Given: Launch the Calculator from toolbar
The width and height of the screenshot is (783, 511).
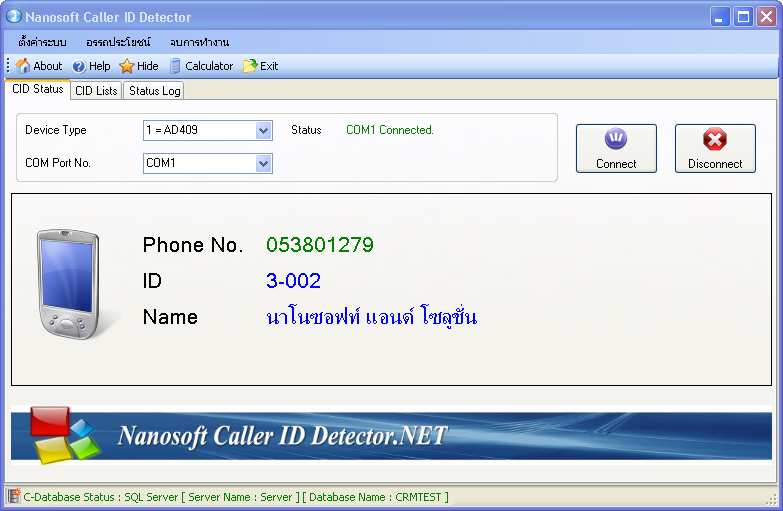Looking at the screenshot, I should 201,66.
